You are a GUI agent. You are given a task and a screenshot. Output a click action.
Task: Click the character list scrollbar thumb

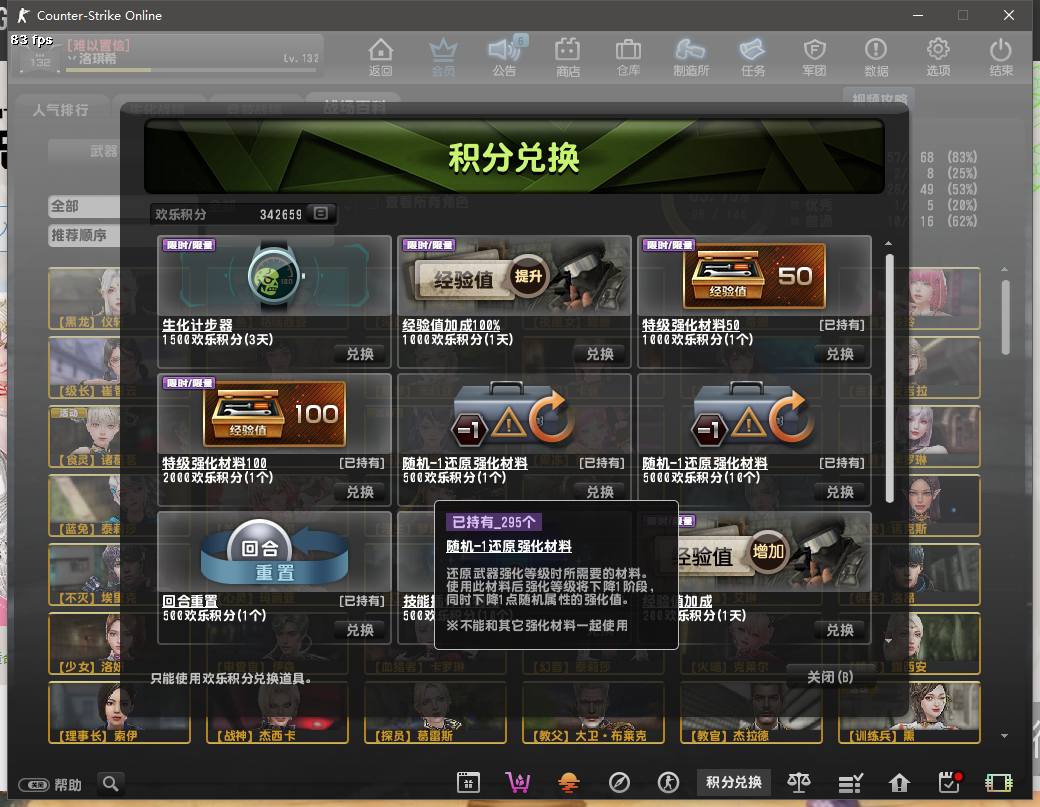[x=1006, y=317]
